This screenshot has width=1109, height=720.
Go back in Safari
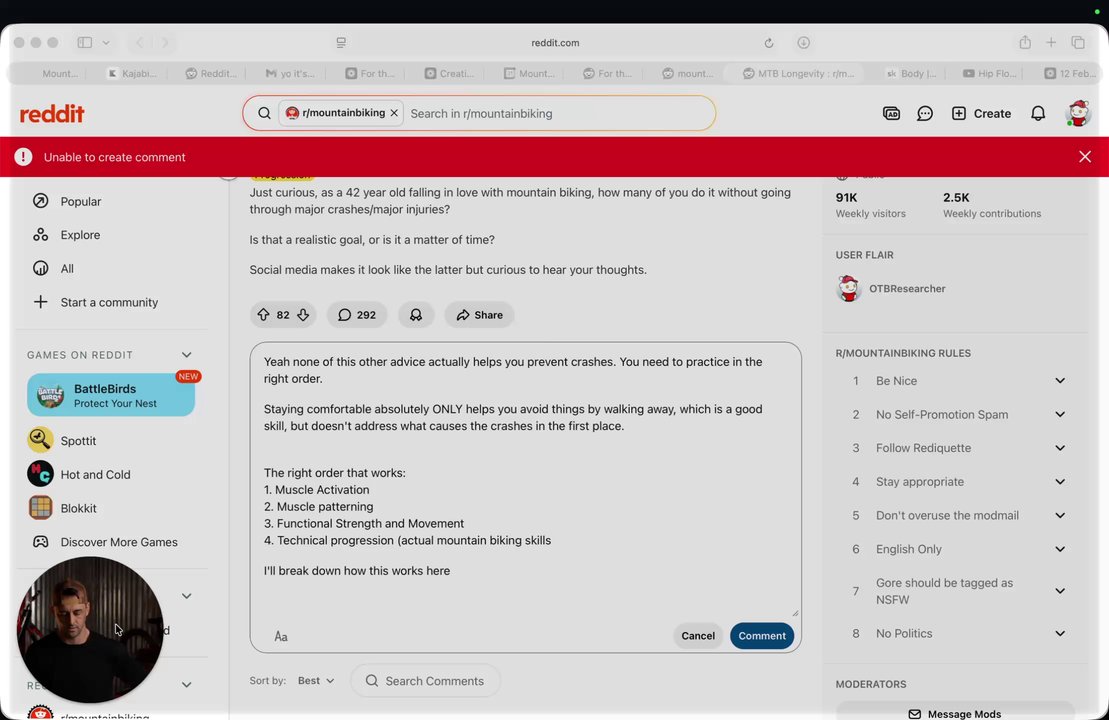pyautogui.click(x=139, y=42)
